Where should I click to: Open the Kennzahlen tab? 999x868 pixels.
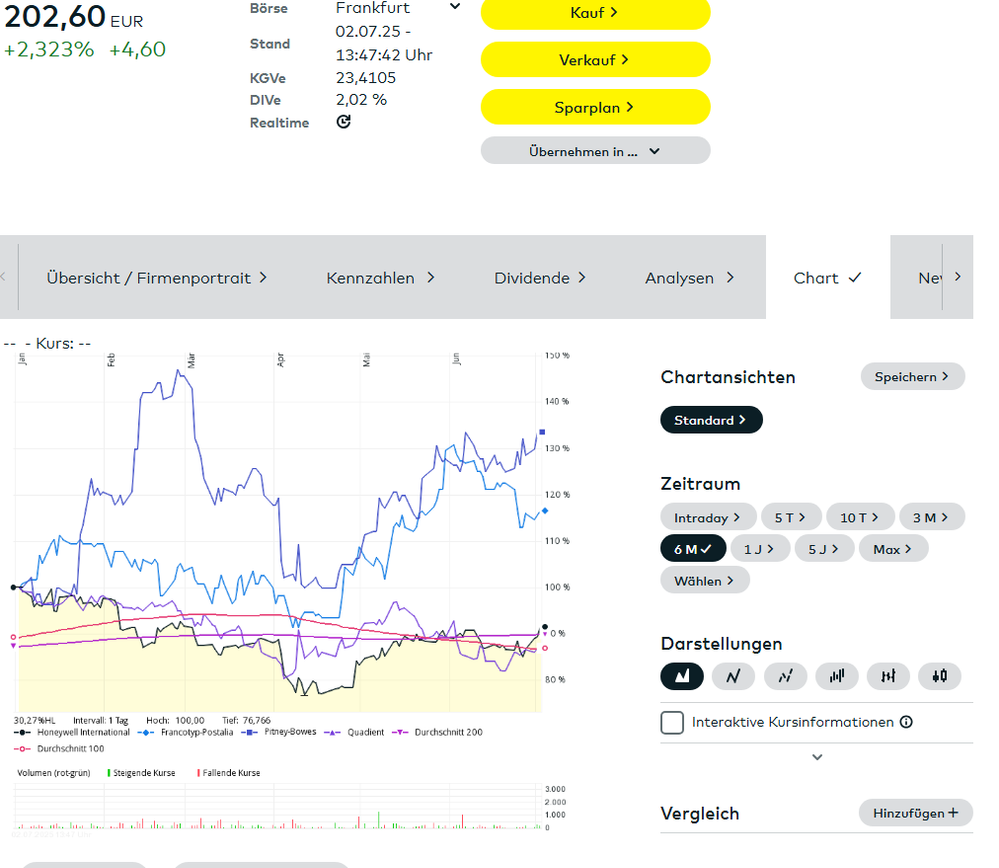380,277
